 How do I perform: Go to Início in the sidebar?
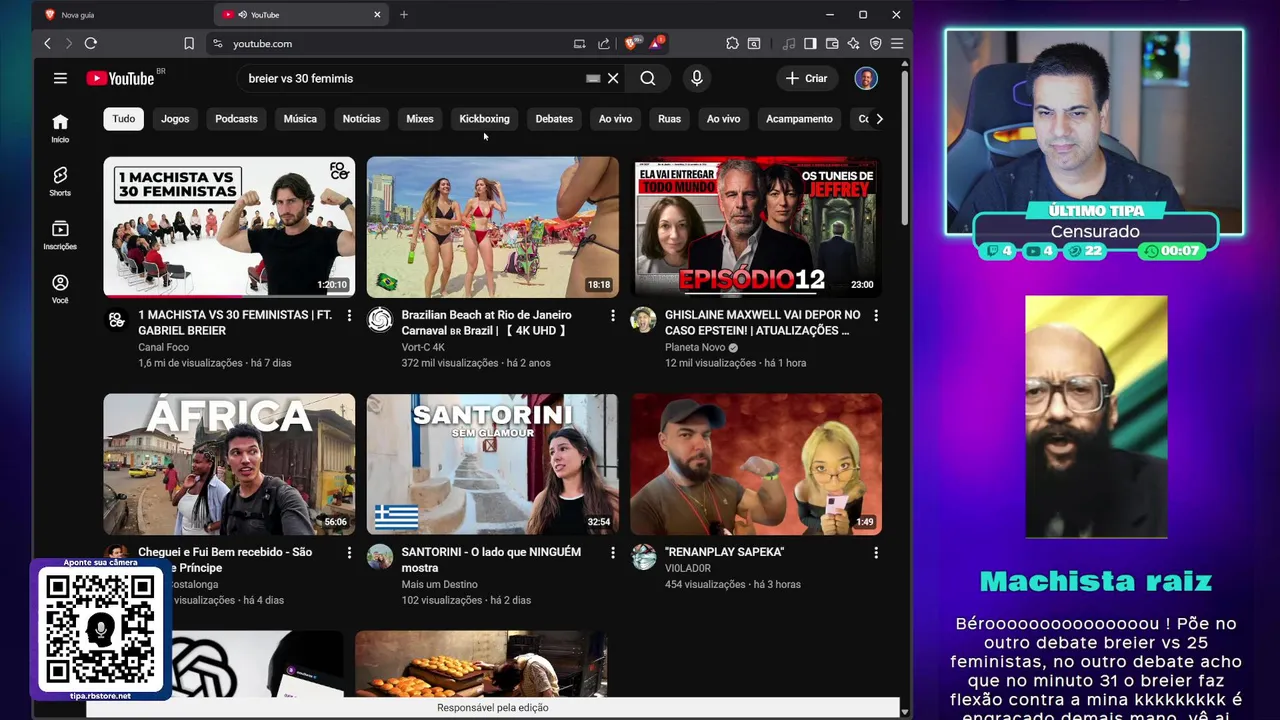pos(60,128)
